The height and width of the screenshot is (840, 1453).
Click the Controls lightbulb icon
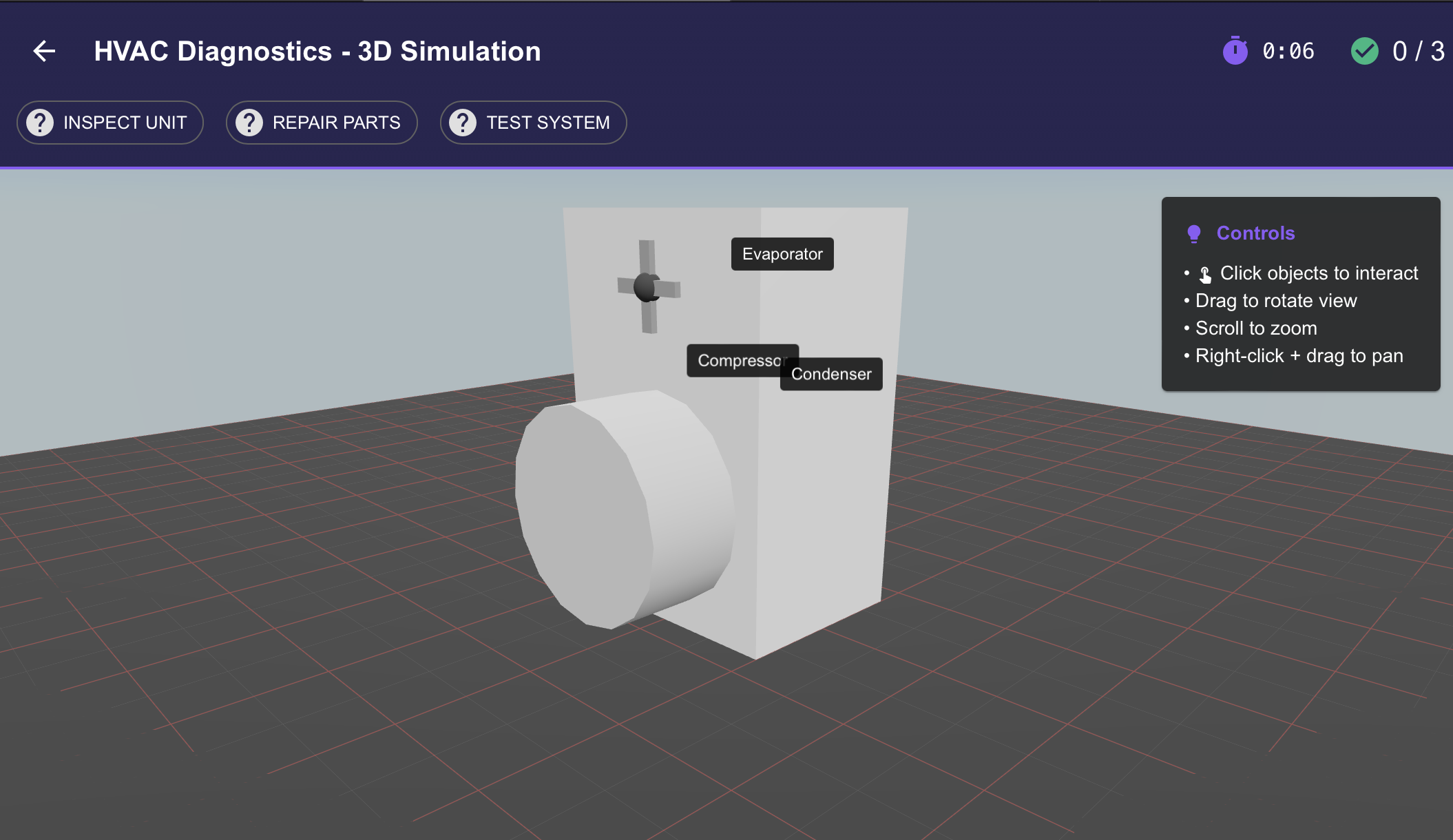1194,233
